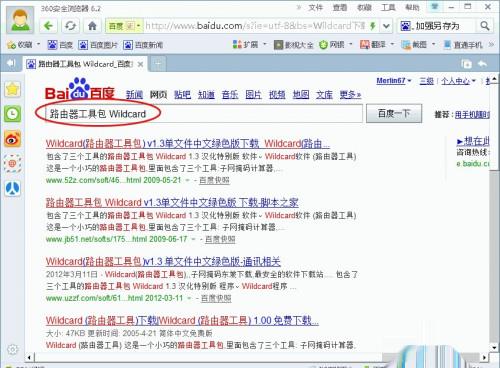Click the dashed-circle sidebar icon
This screenshot has width=500, height=368.
pos(12,163)
